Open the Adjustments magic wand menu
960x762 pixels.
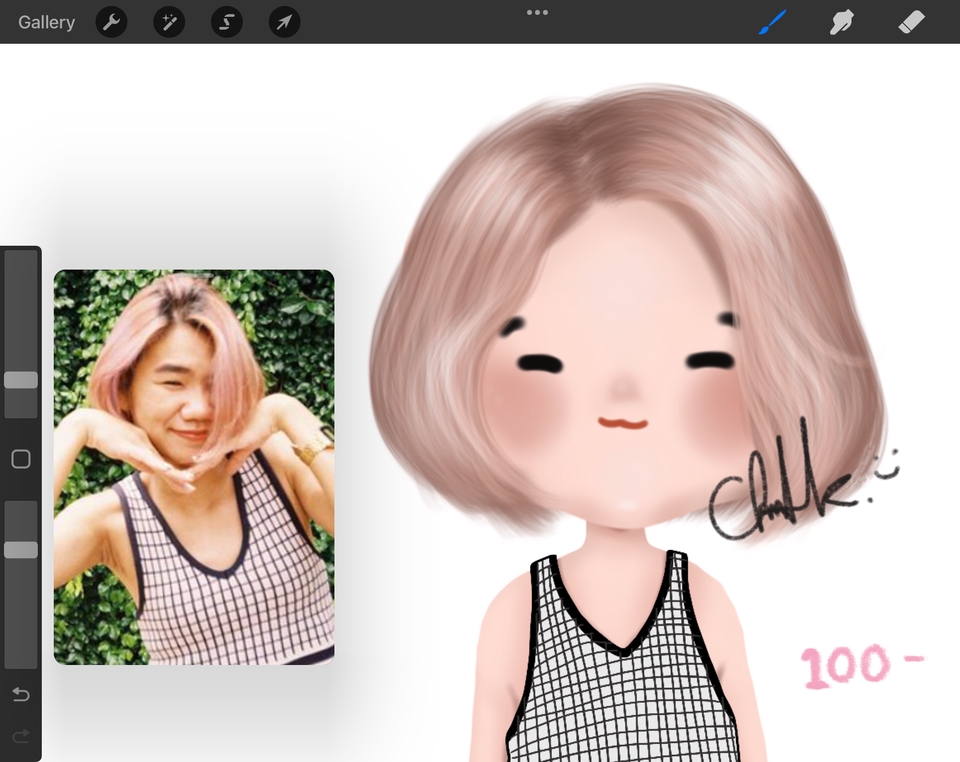[x=169, y=22]
